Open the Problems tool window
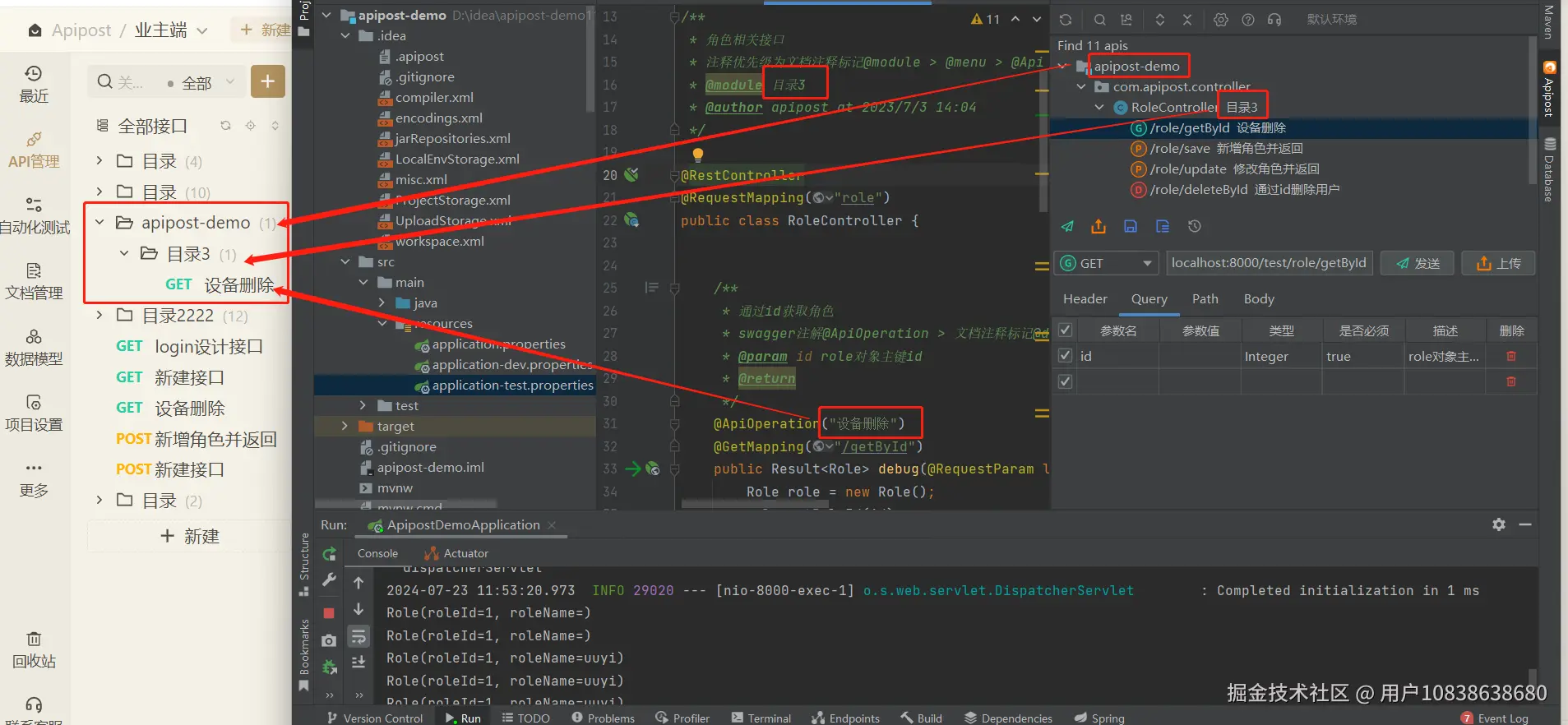Image resolution: width=1568 pixels, height=725 pixels. pos(603,718)
